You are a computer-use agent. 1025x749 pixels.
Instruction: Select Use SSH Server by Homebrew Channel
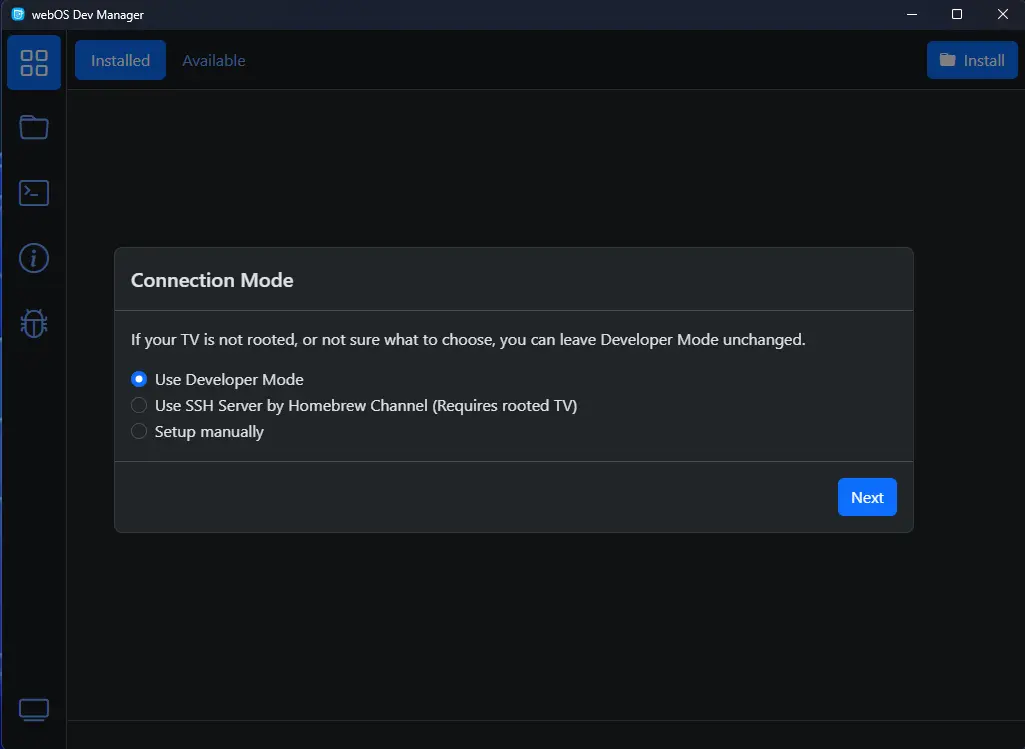[x=139, y=405]
